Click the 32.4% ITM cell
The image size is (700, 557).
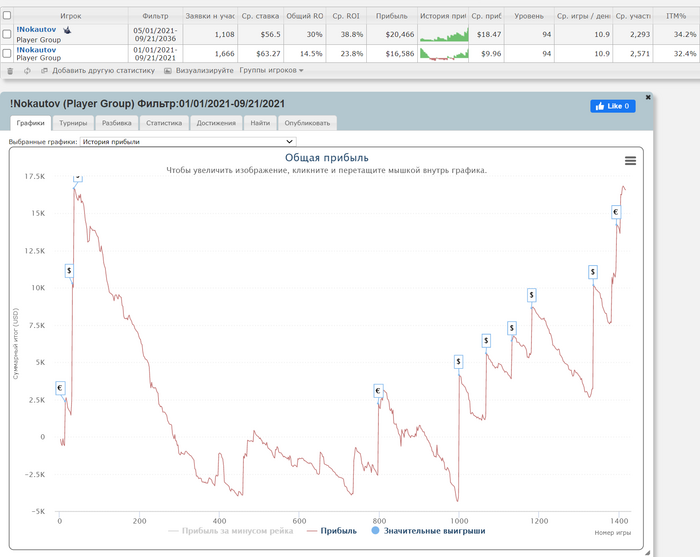tap(676, 54)
